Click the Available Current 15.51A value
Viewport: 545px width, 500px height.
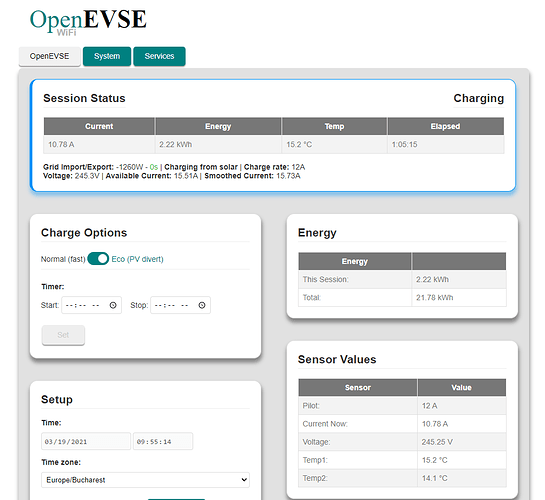186,176
